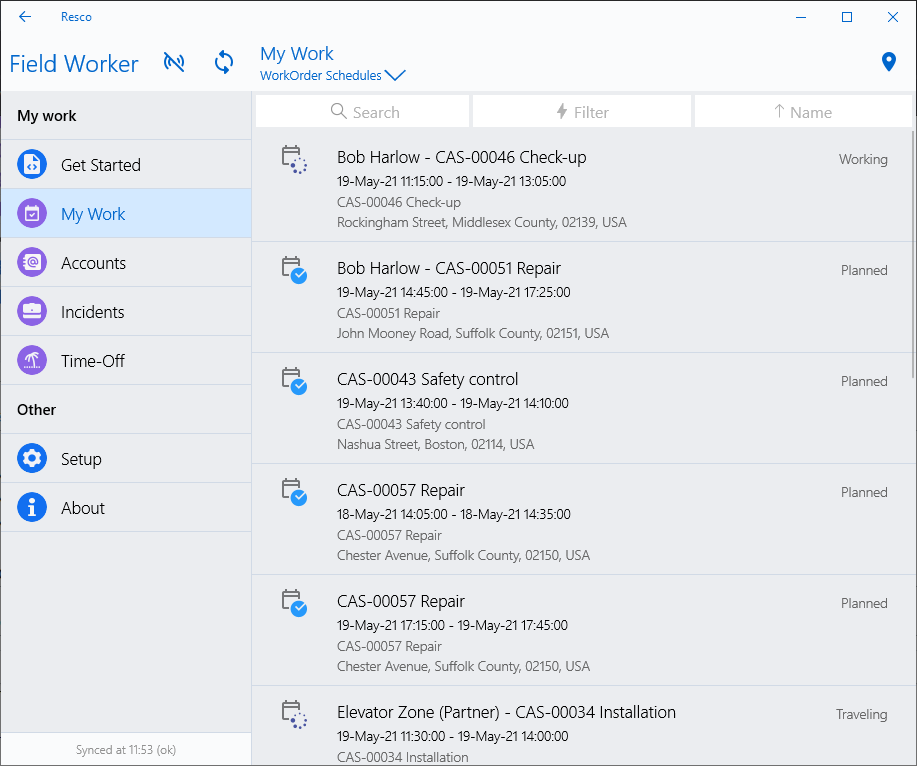This screenshot has width=917, height=766.
Task: Click Planned status of CAS-00051 Repair
Action: (864, 270)
